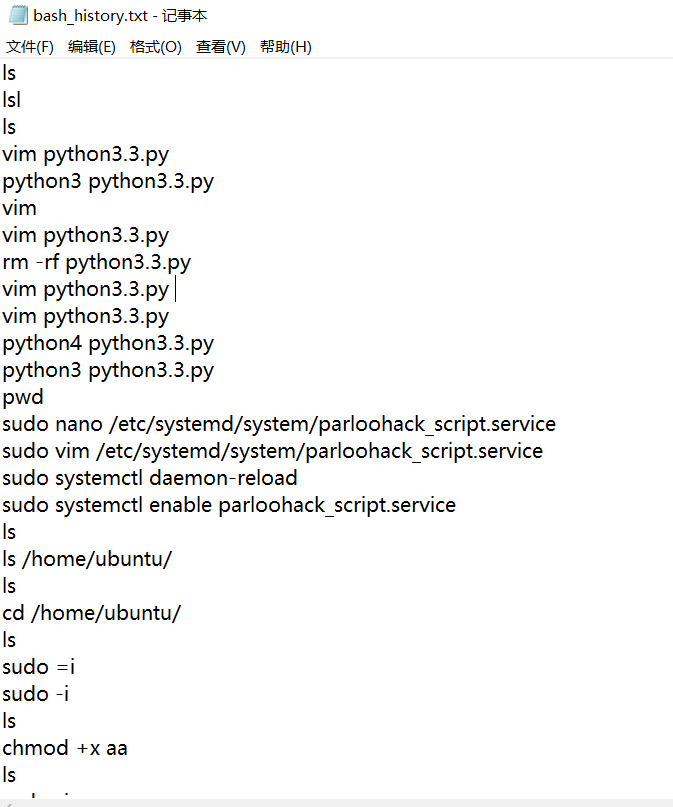Click the 'pwd' command line
The width and height of the screenshot is (673, 807).
(x=23, y=397)
